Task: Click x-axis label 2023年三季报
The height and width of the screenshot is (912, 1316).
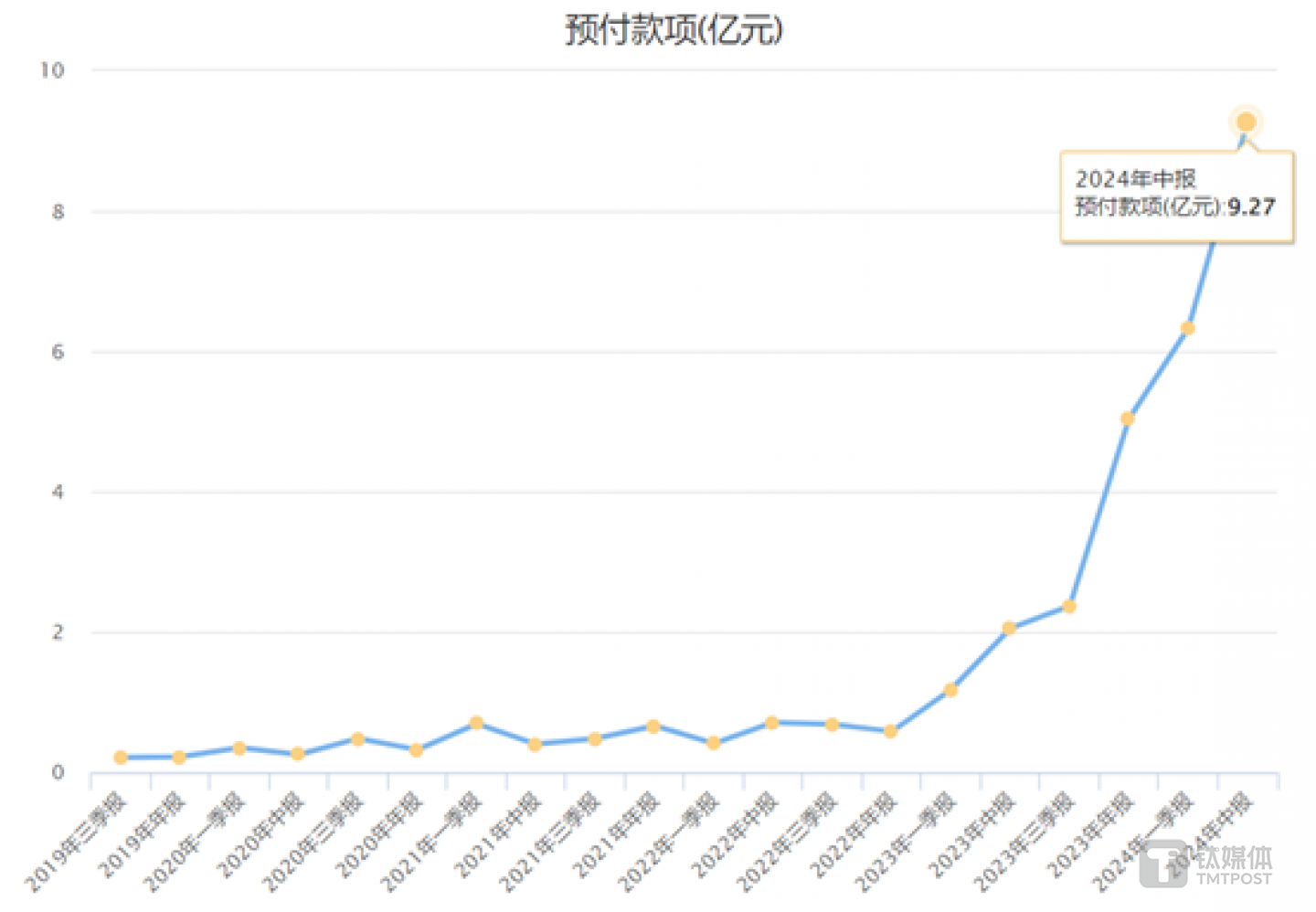Action: point(1024,842)
